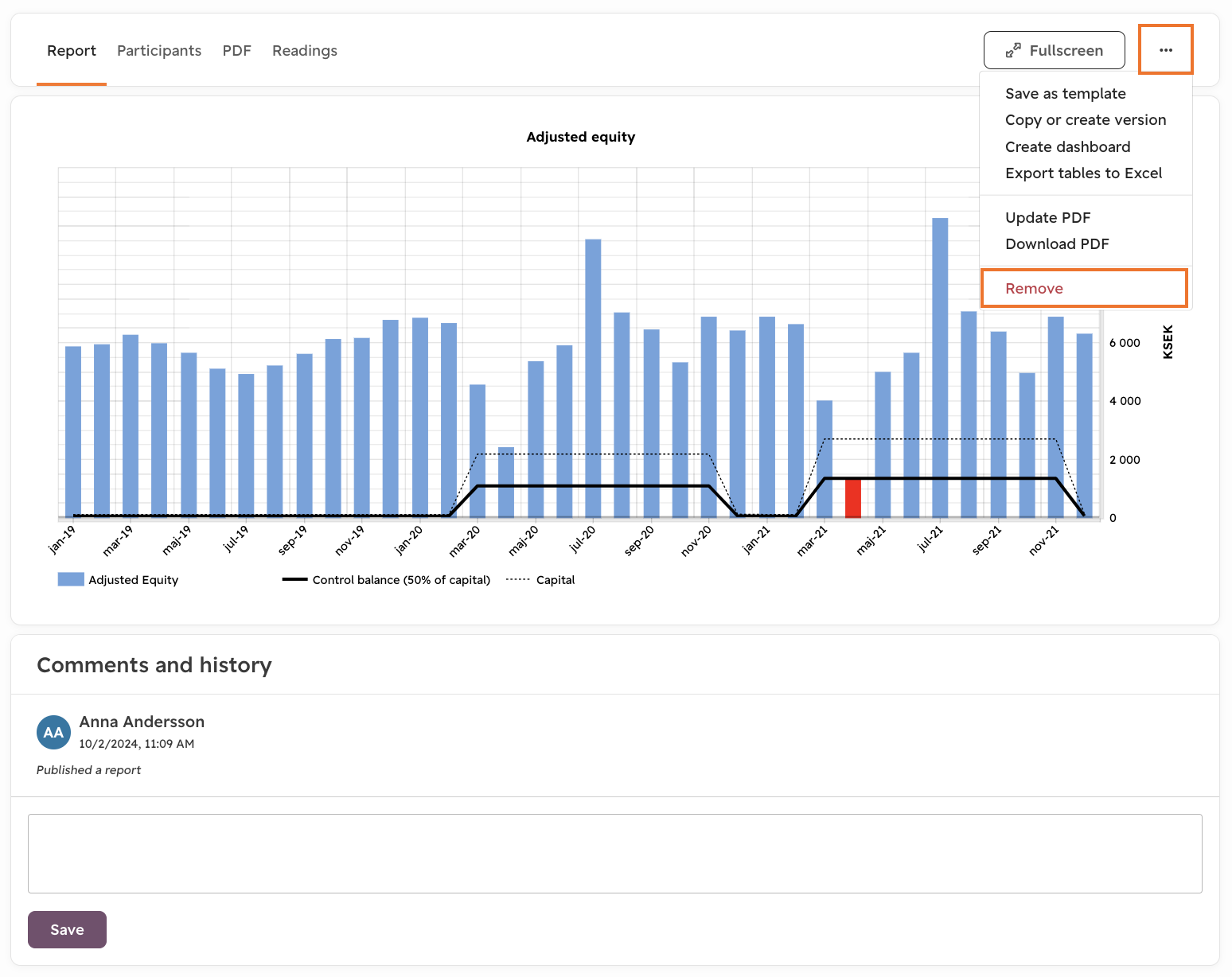
Task: Click into the comment text box
Action: [x=614, y=854]
